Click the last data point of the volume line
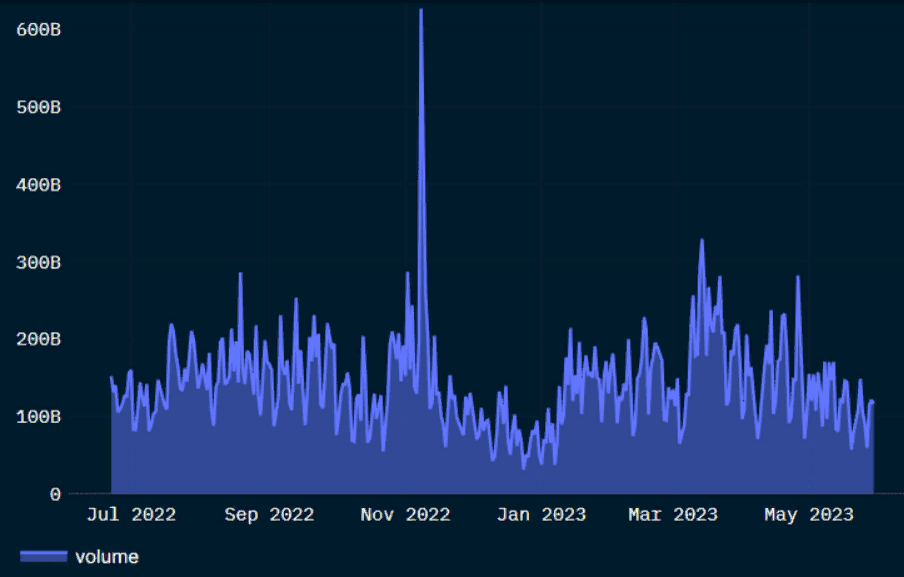904x577 pixels. (873, 402)
